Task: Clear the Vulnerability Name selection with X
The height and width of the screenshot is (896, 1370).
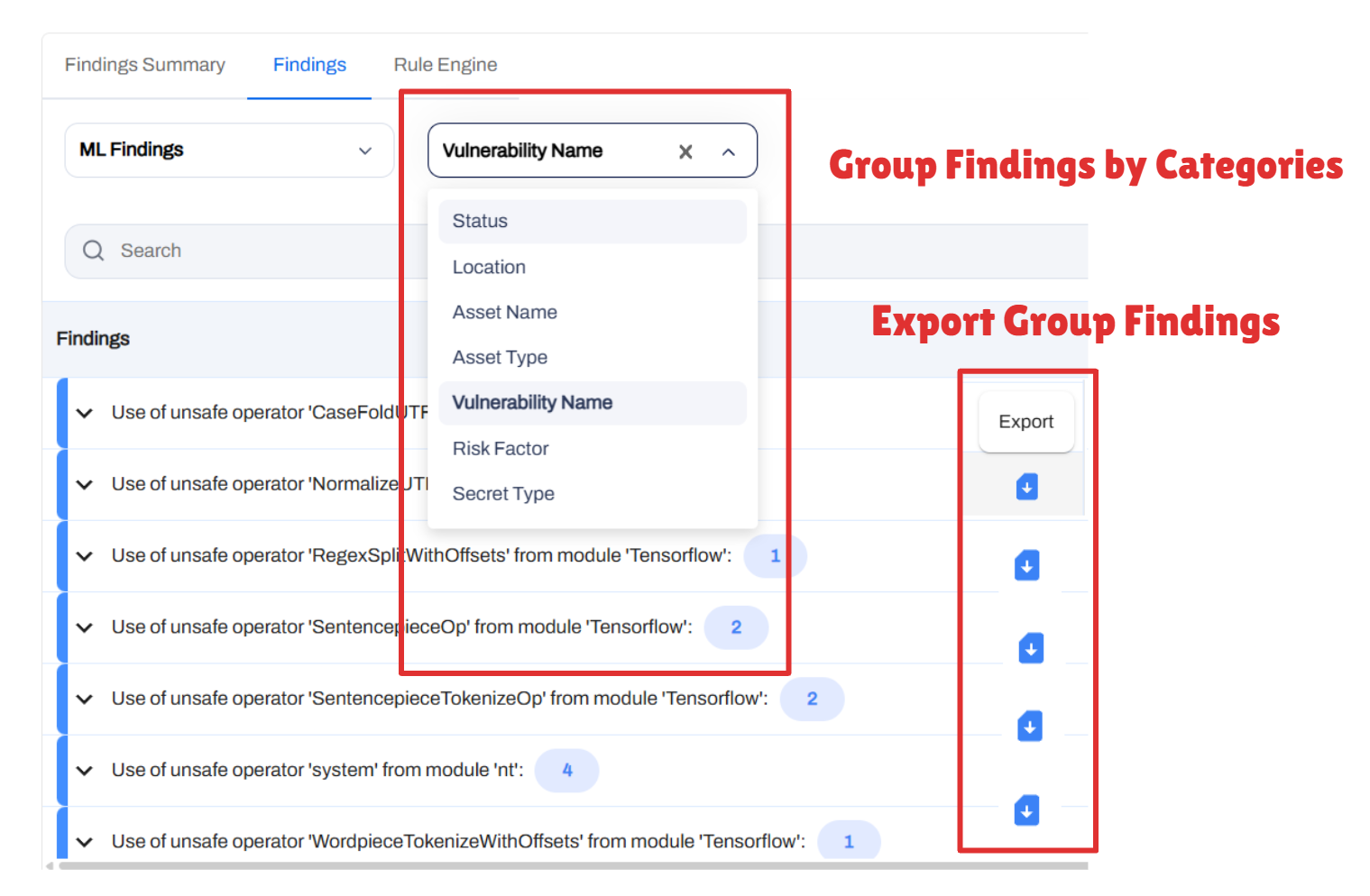Action: [685, 151]
